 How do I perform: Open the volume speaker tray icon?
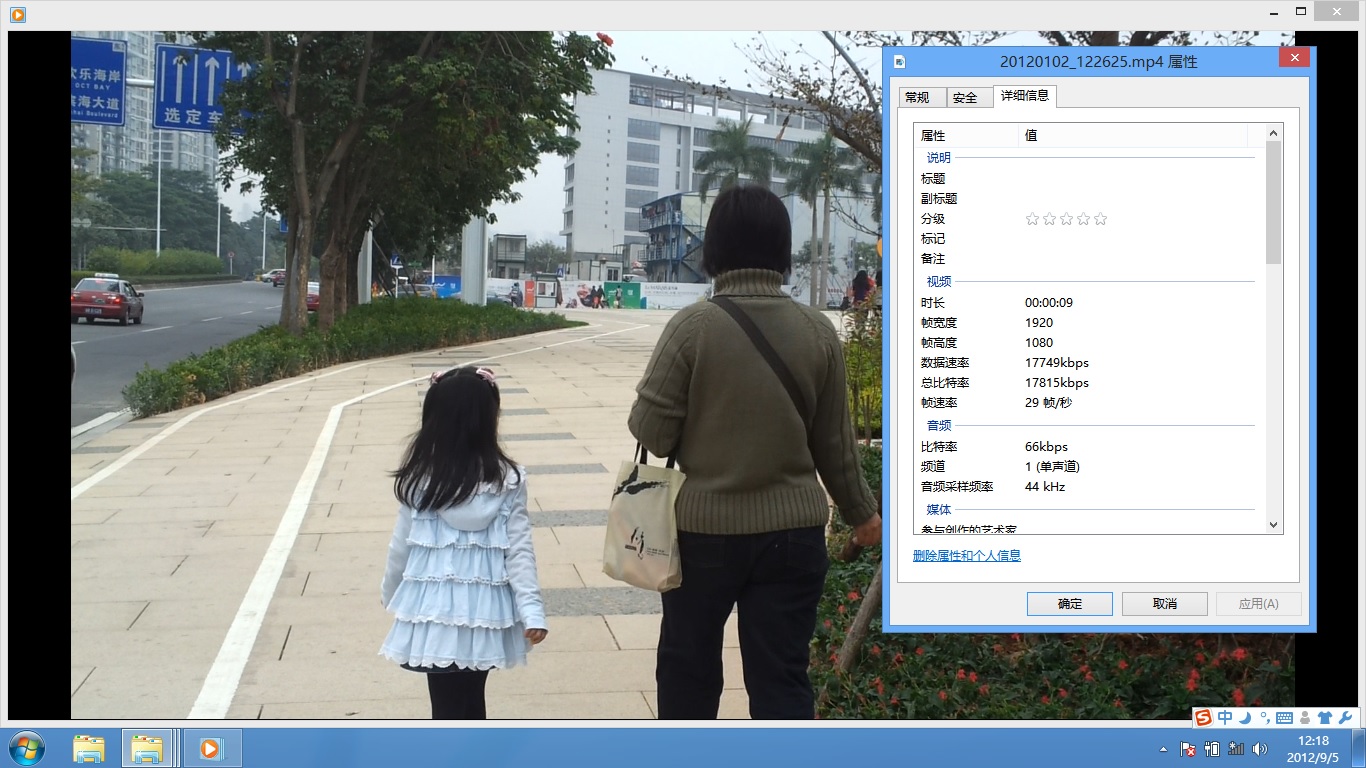(x=1260, y=748)
